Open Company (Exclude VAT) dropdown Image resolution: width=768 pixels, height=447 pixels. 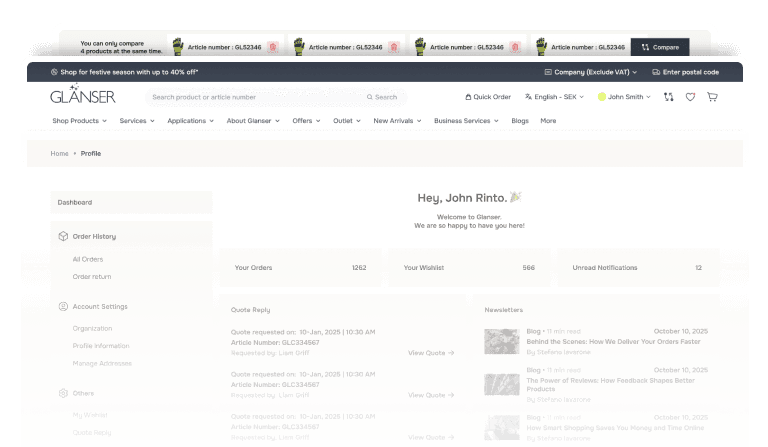(591, 72)
